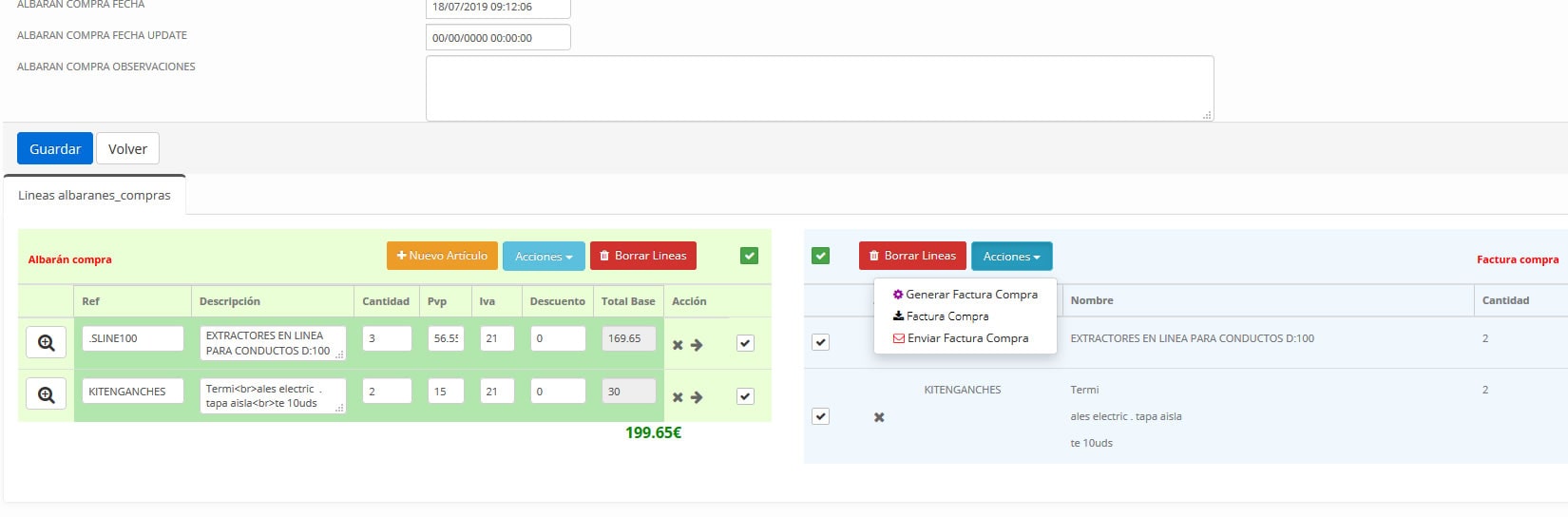
Task: Click the Guardar button
Action: [x=55, y=149]
